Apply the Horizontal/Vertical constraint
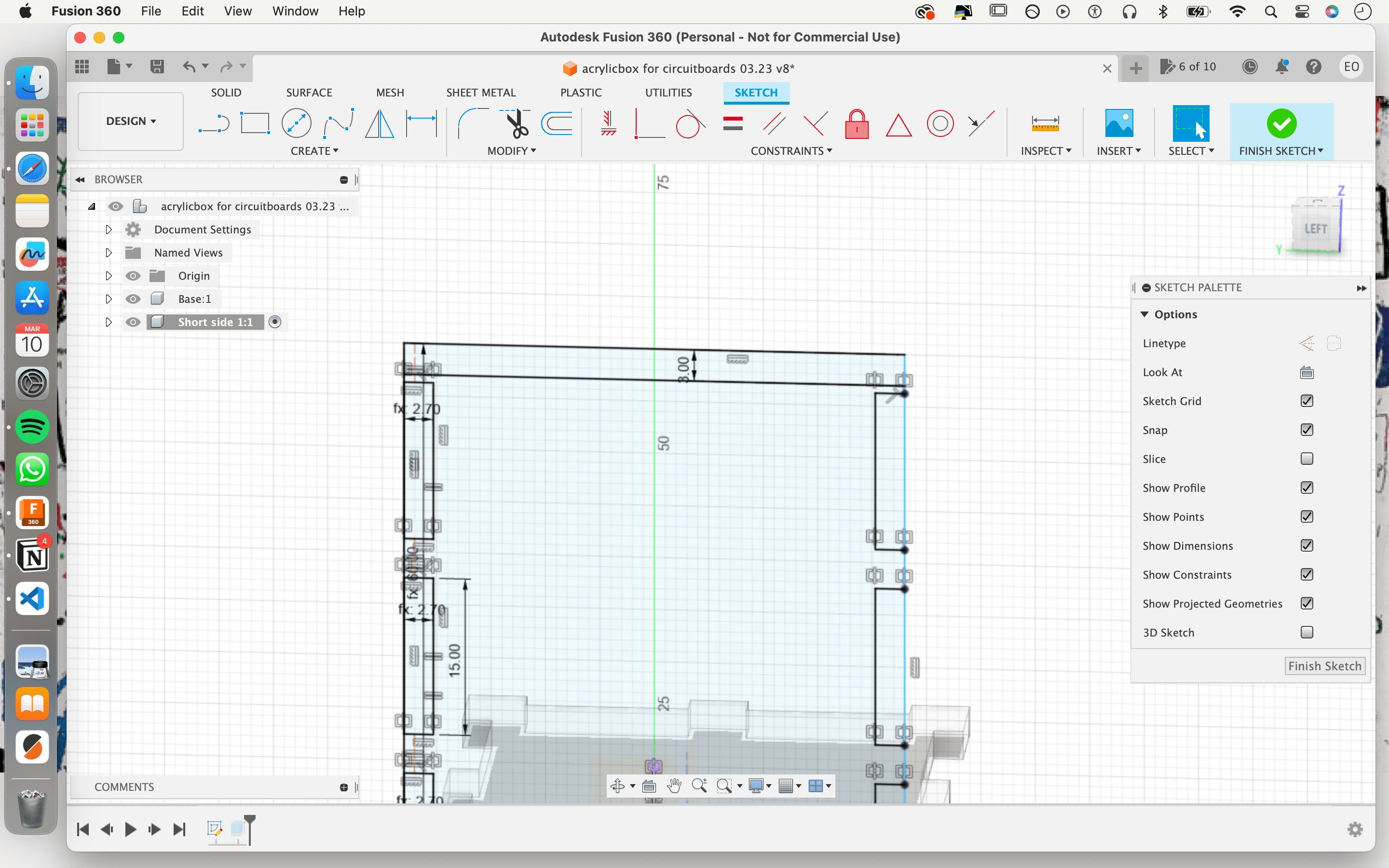Screen dimensions: 1389x868 608,123
